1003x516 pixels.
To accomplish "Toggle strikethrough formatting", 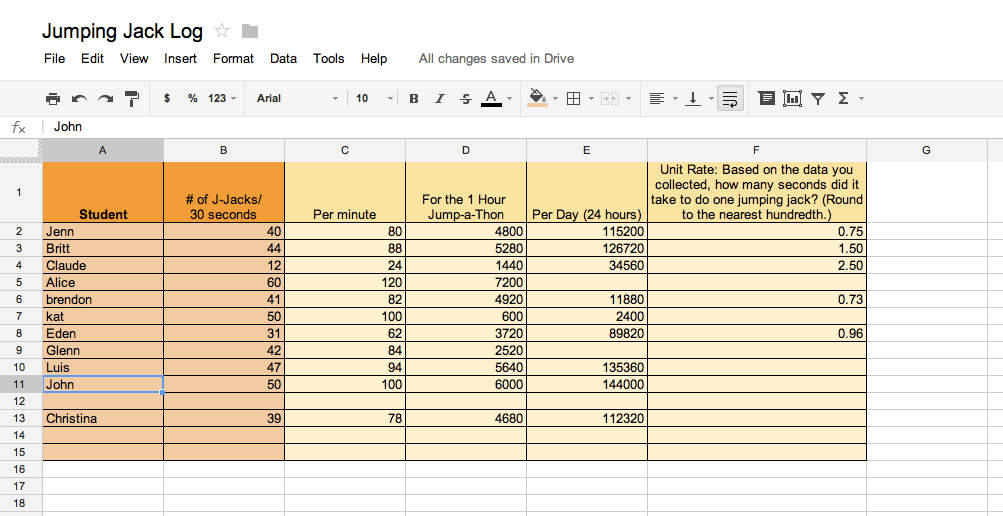I will click(466, 98).
